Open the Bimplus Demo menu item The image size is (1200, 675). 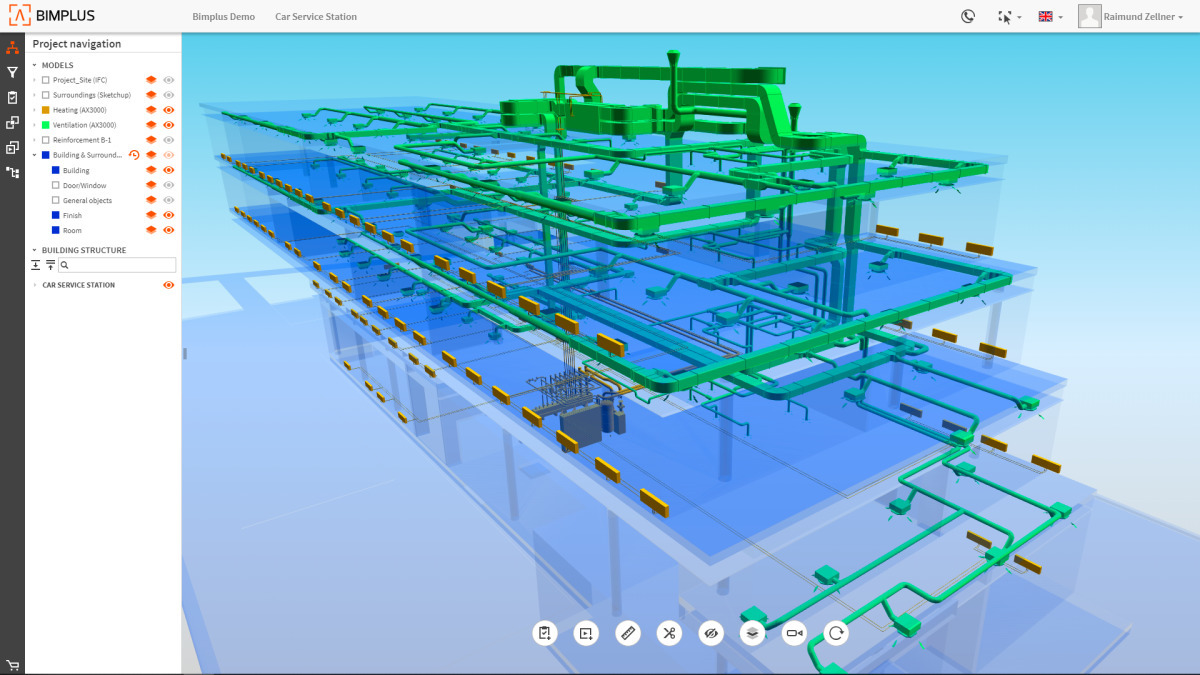tap(223, 17)
